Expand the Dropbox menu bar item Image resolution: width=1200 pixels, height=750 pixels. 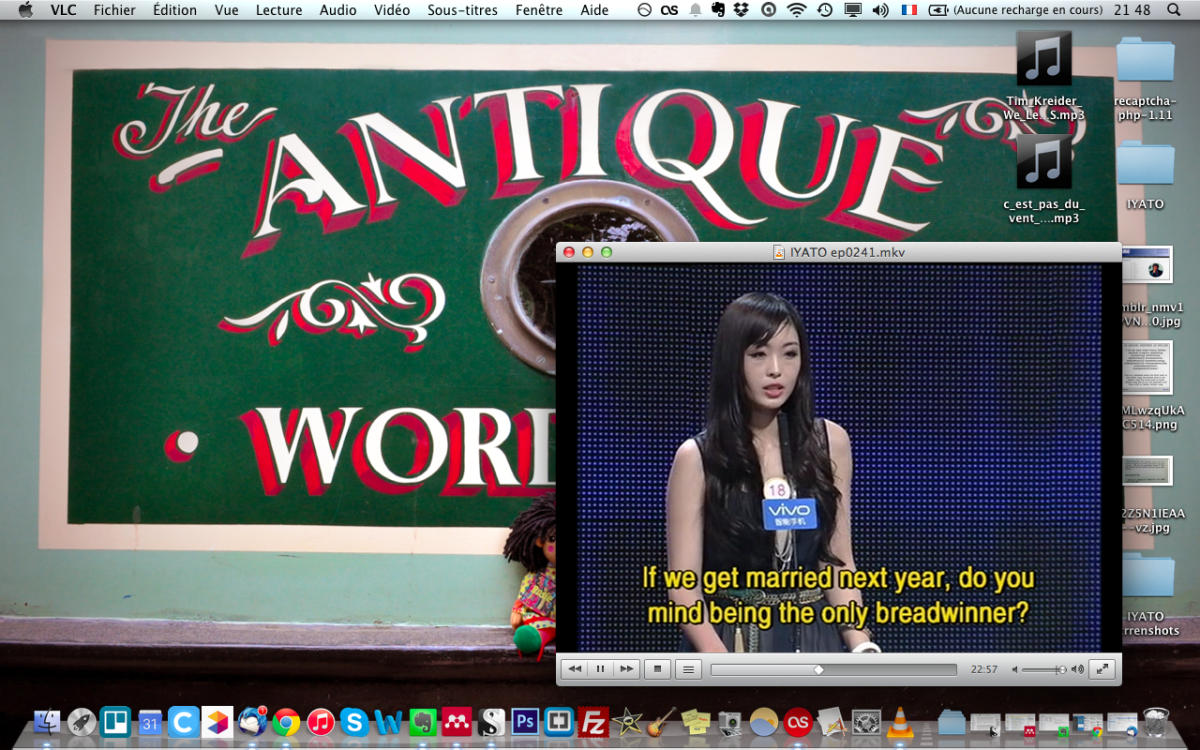click(x=741, y=10)
